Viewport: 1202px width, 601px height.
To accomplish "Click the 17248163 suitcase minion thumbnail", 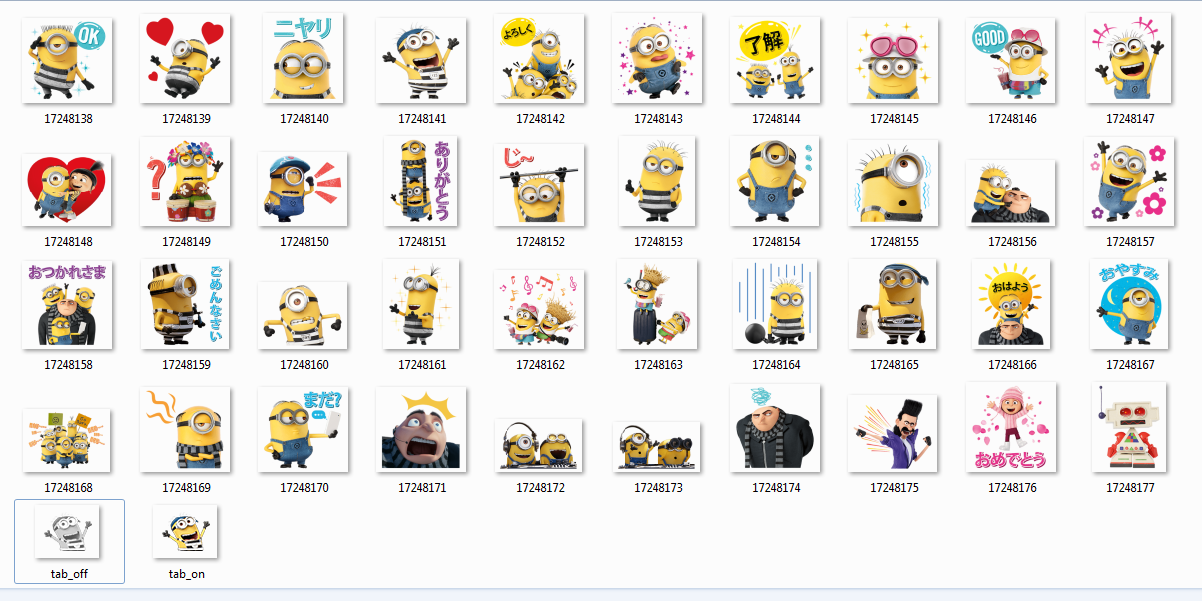I will pos(658,304).
